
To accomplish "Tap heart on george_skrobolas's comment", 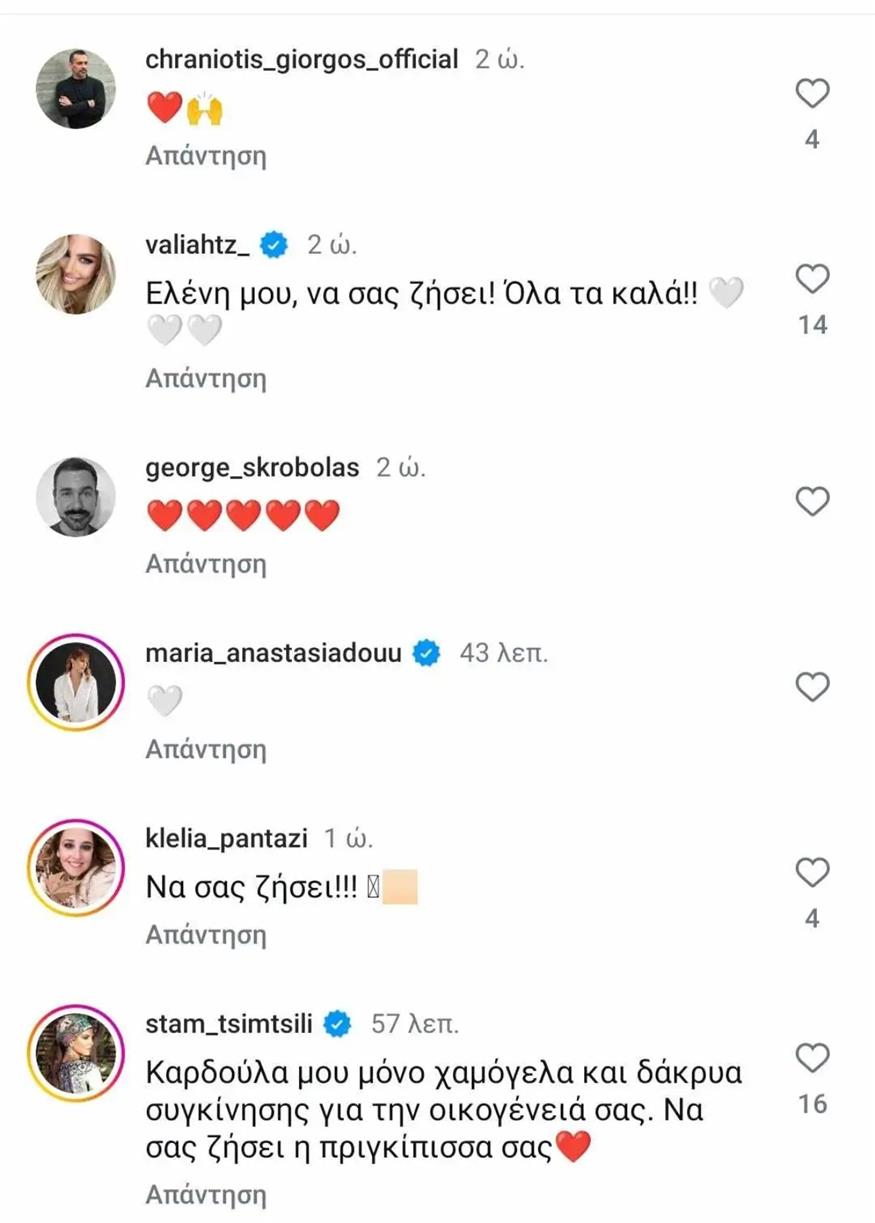I will click(812, 501).
